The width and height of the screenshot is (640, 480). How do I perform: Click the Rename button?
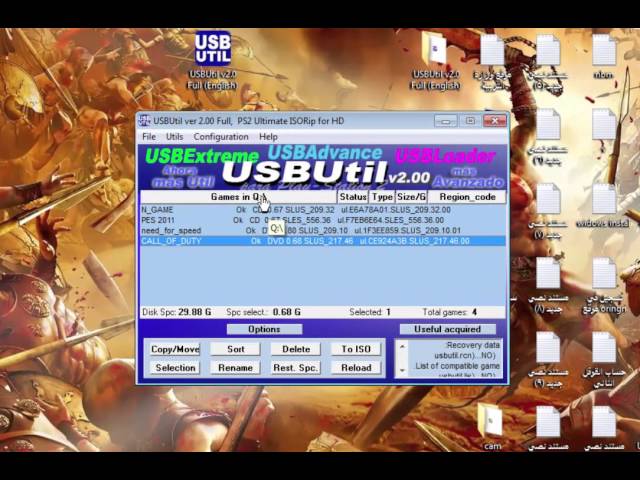236,368
